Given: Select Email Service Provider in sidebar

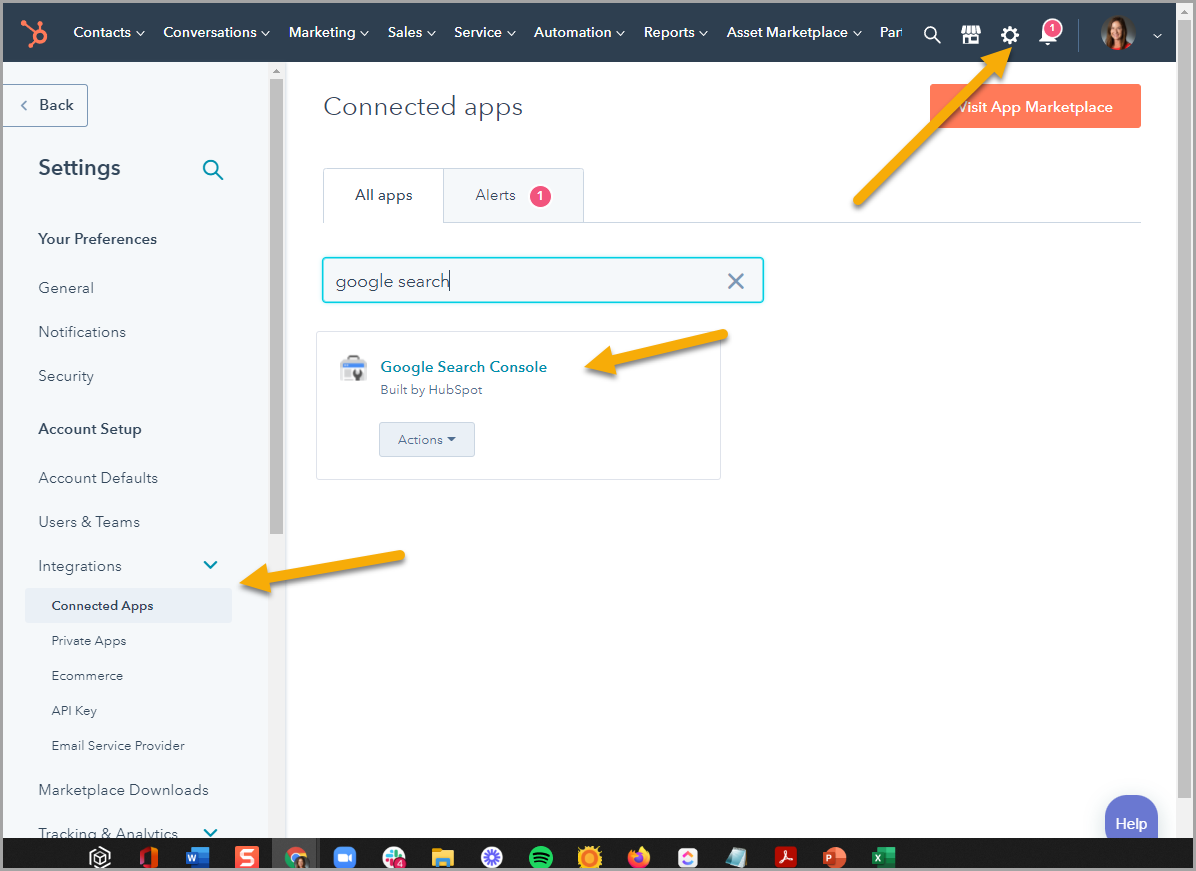Looking at the screenshot, I should (118, 746).
